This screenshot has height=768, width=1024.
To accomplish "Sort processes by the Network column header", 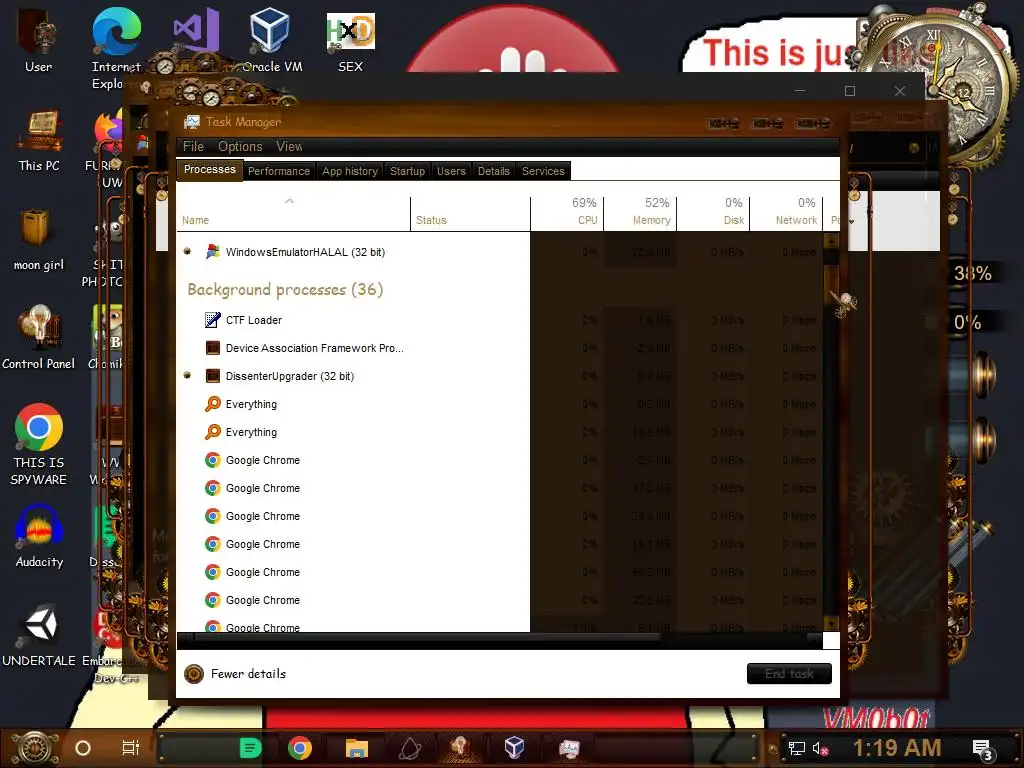I will (786, 212).
